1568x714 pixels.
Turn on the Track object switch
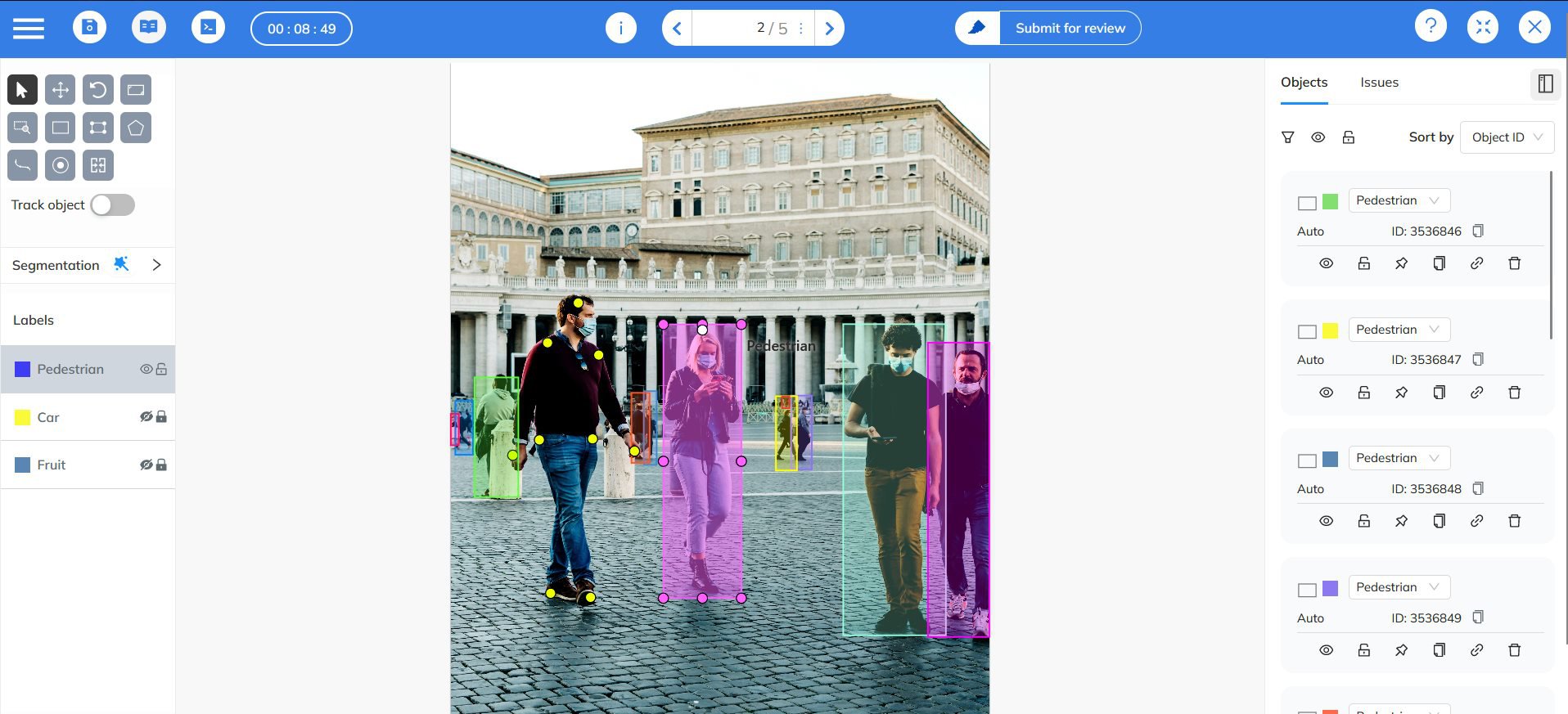(113, 205)
